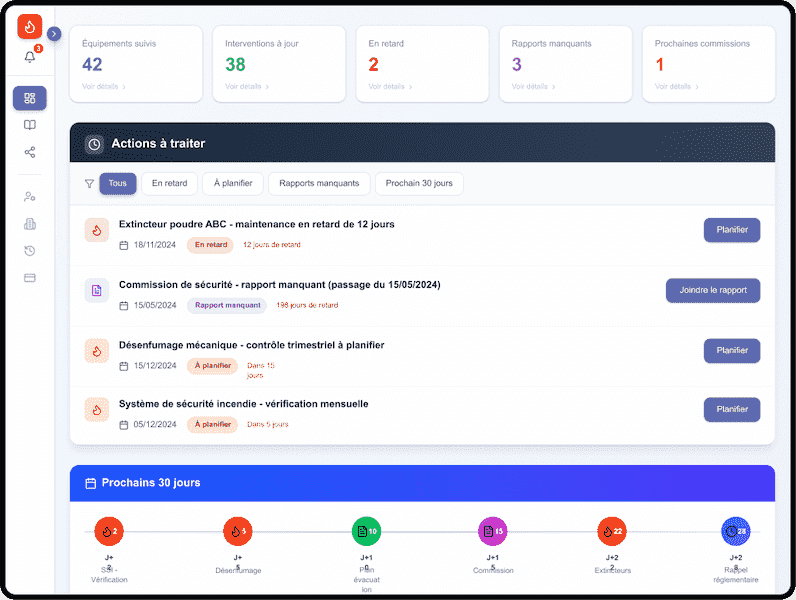The image size is (796, 600).
Task: Open the buildings icon in sidebar
Action: point(30,223)
